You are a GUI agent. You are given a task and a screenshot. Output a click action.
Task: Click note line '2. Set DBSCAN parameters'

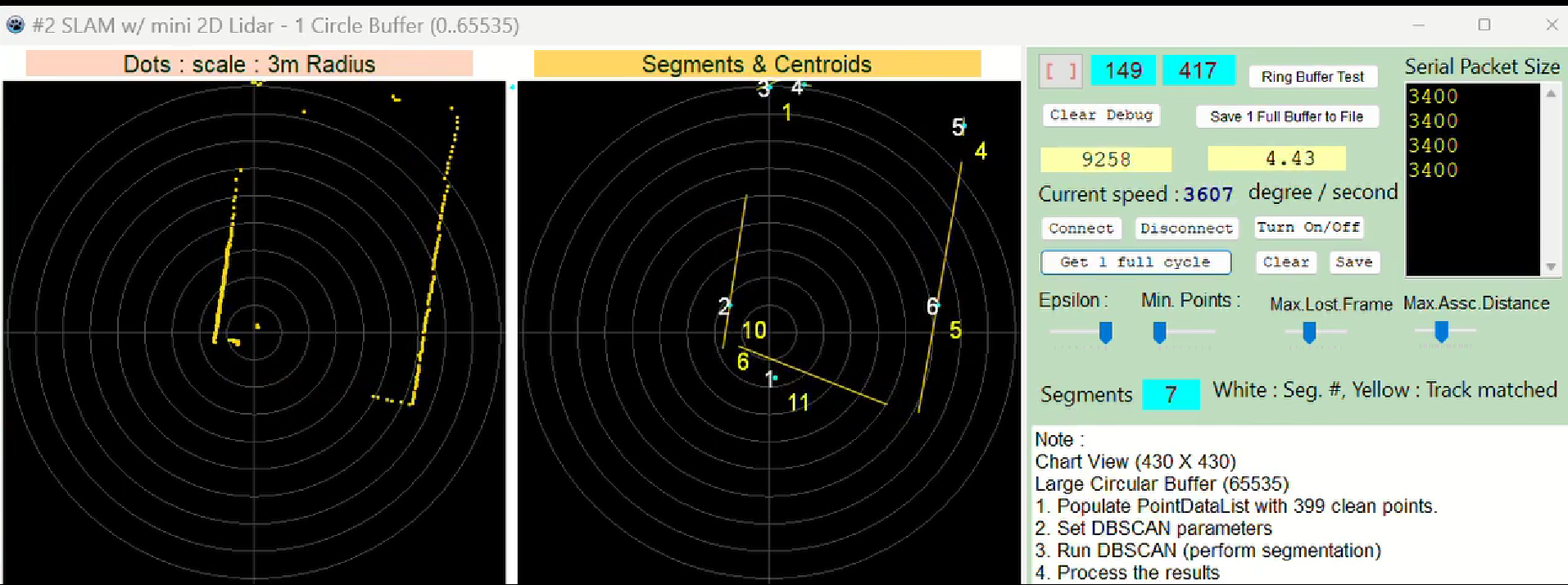coord(1153,528)
